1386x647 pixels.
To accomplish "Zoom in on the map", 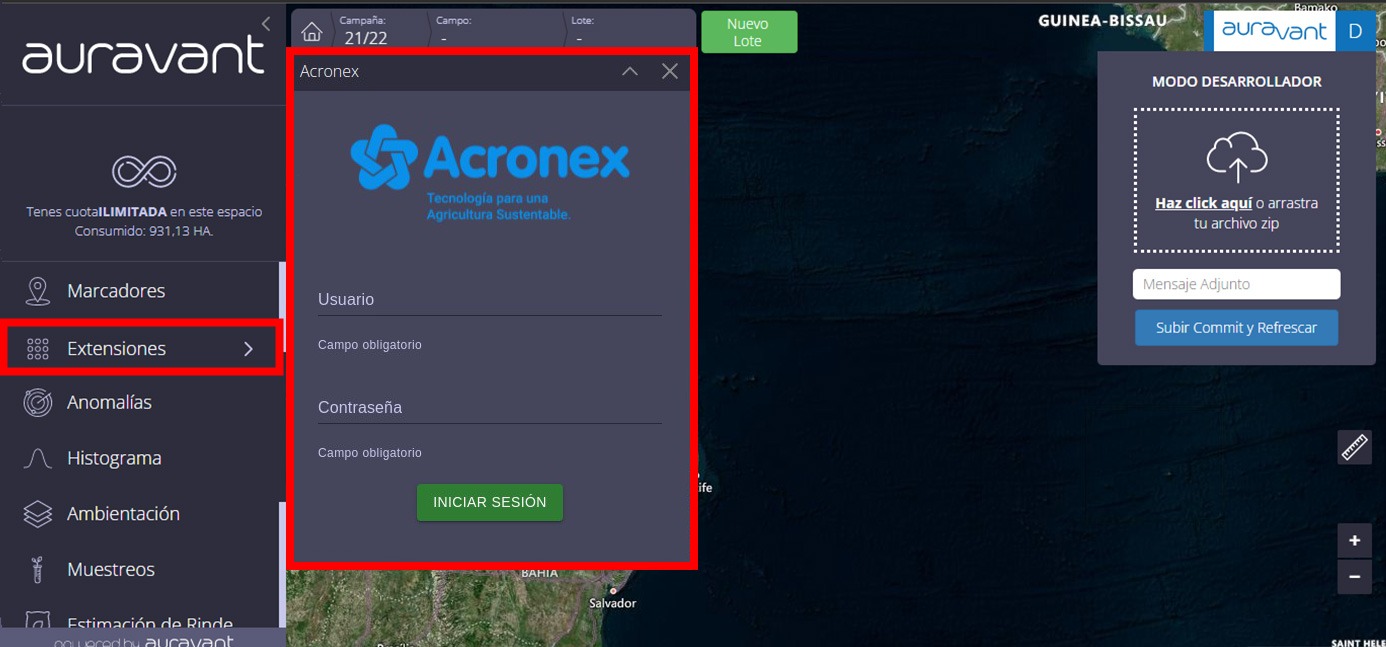I will [1354, 541].
